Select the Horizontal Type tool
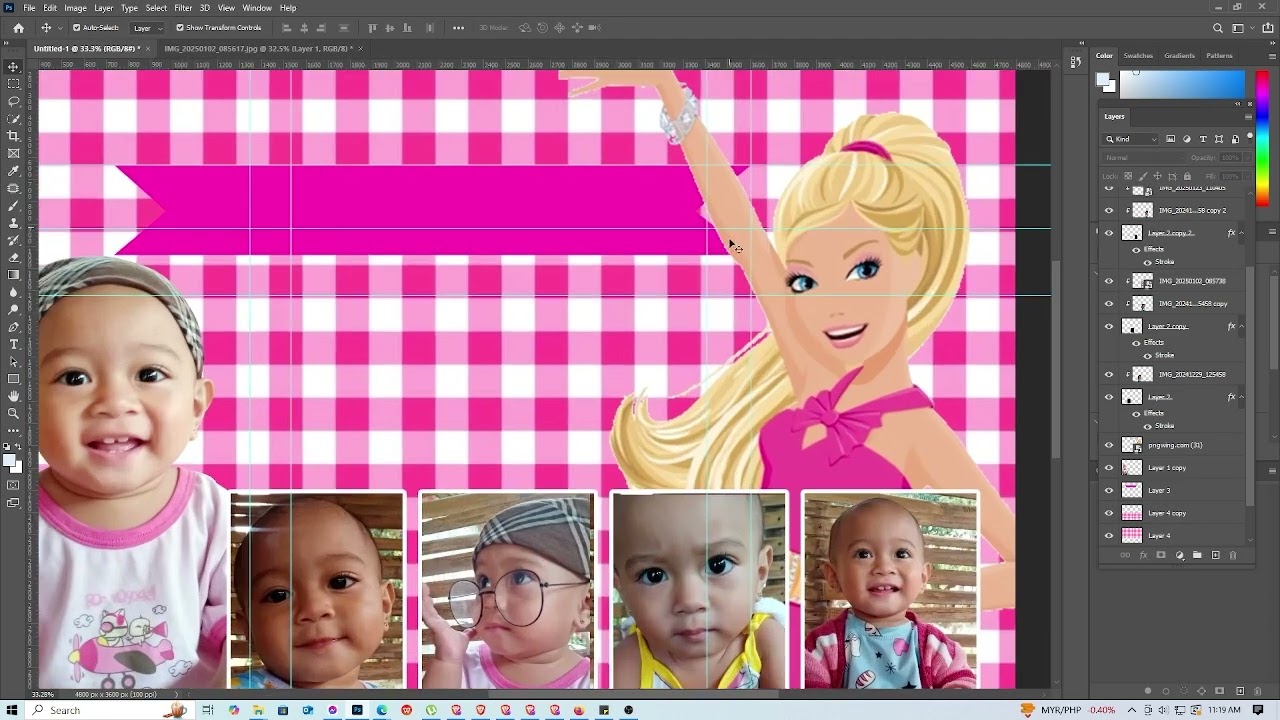Image resolution: width=1280 pixels, height=720 pixels. pos(13,344)
